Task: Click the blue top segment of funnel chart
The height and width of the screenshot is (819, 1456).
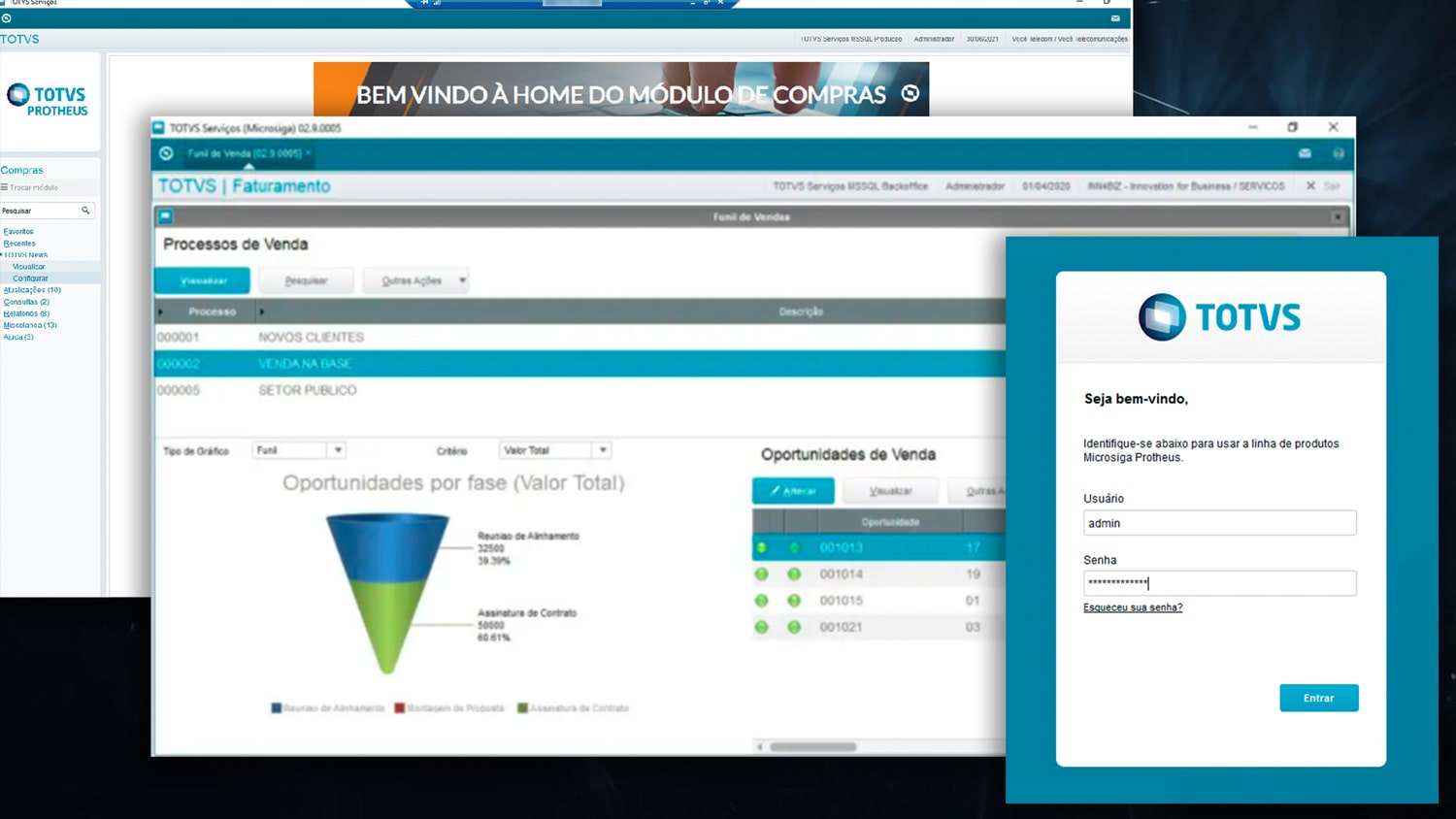Action: click(x=387, y=548)
